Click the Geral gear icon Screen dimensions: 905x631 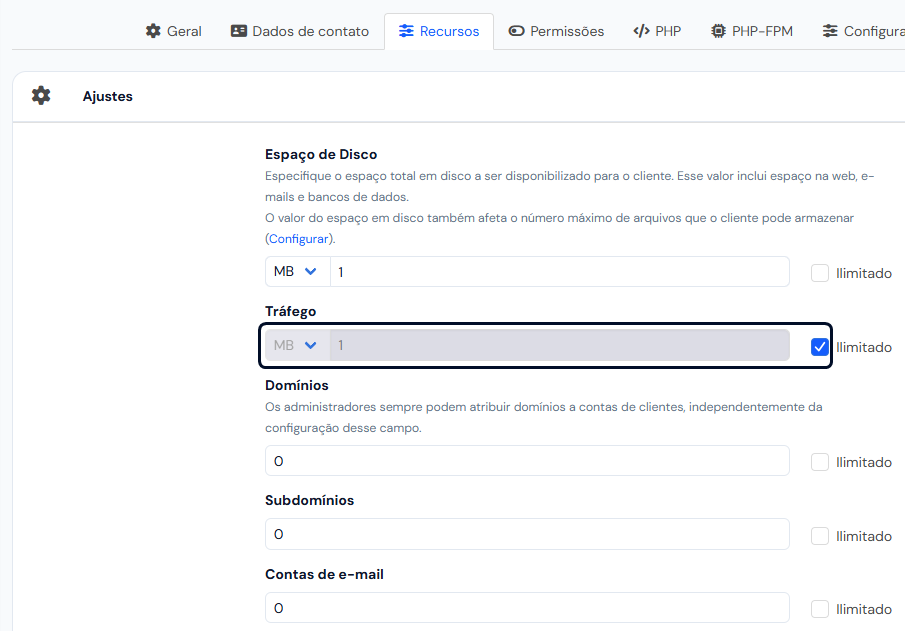tap(153, 31)
